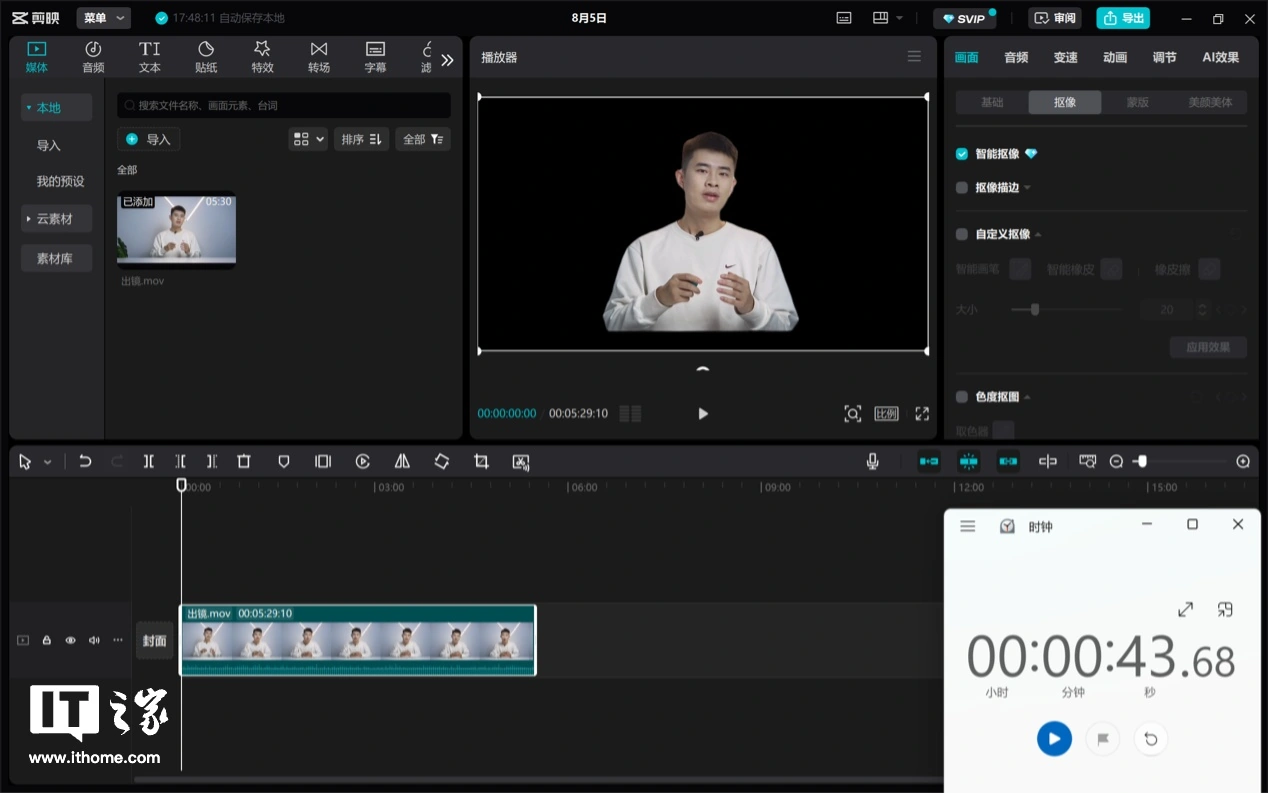Click the timeline zoom slider
This screenshot has height=793, width=1268.
coord(1180,461)
